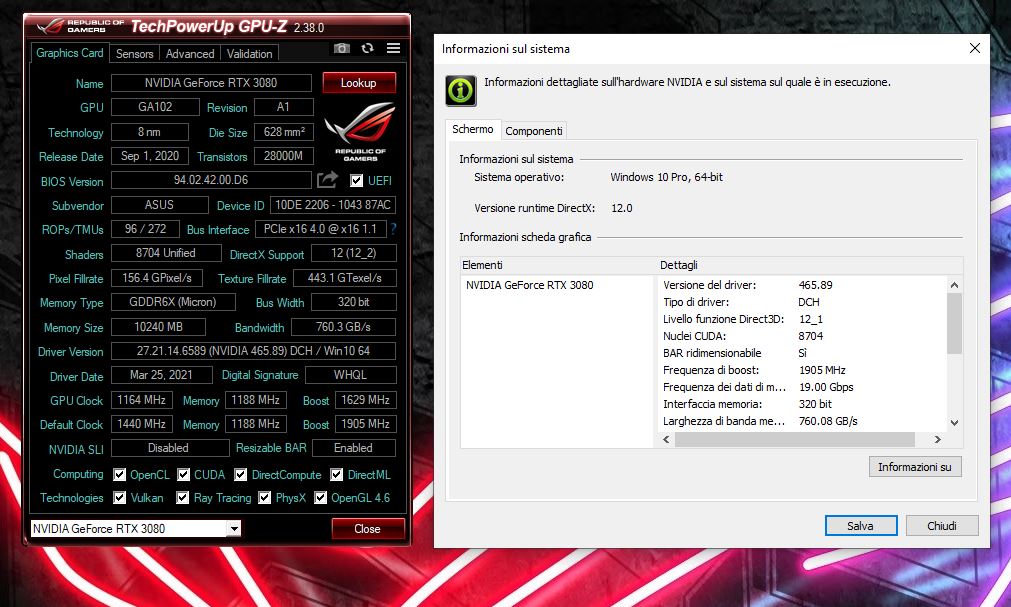Toggle the DirectCompute checkbox

(x=240, y=475)
